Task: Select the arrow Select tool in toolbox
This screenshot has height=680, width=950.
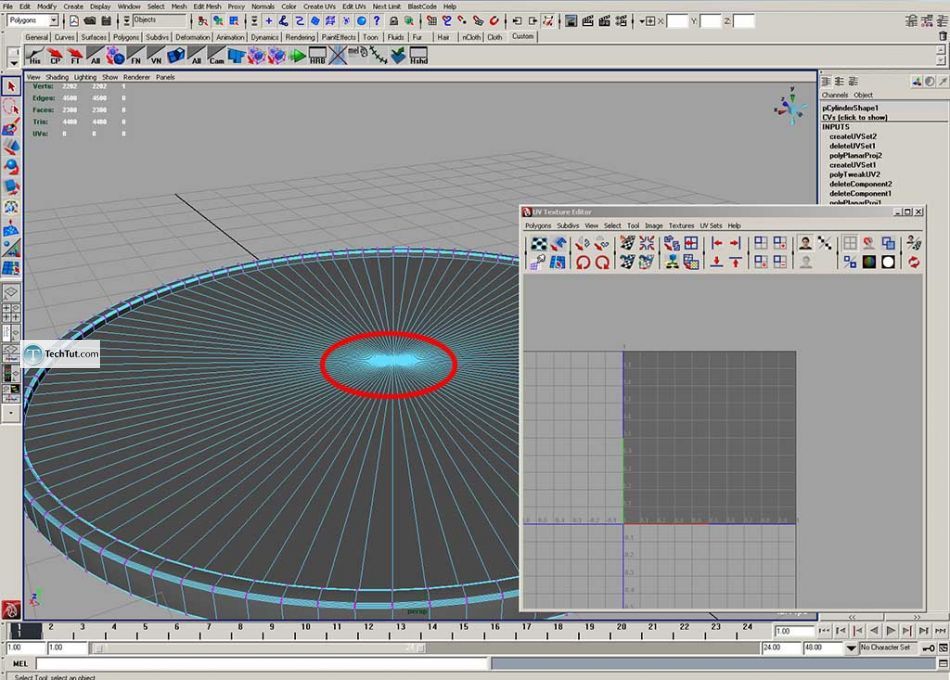Action: tap(11, 87)
